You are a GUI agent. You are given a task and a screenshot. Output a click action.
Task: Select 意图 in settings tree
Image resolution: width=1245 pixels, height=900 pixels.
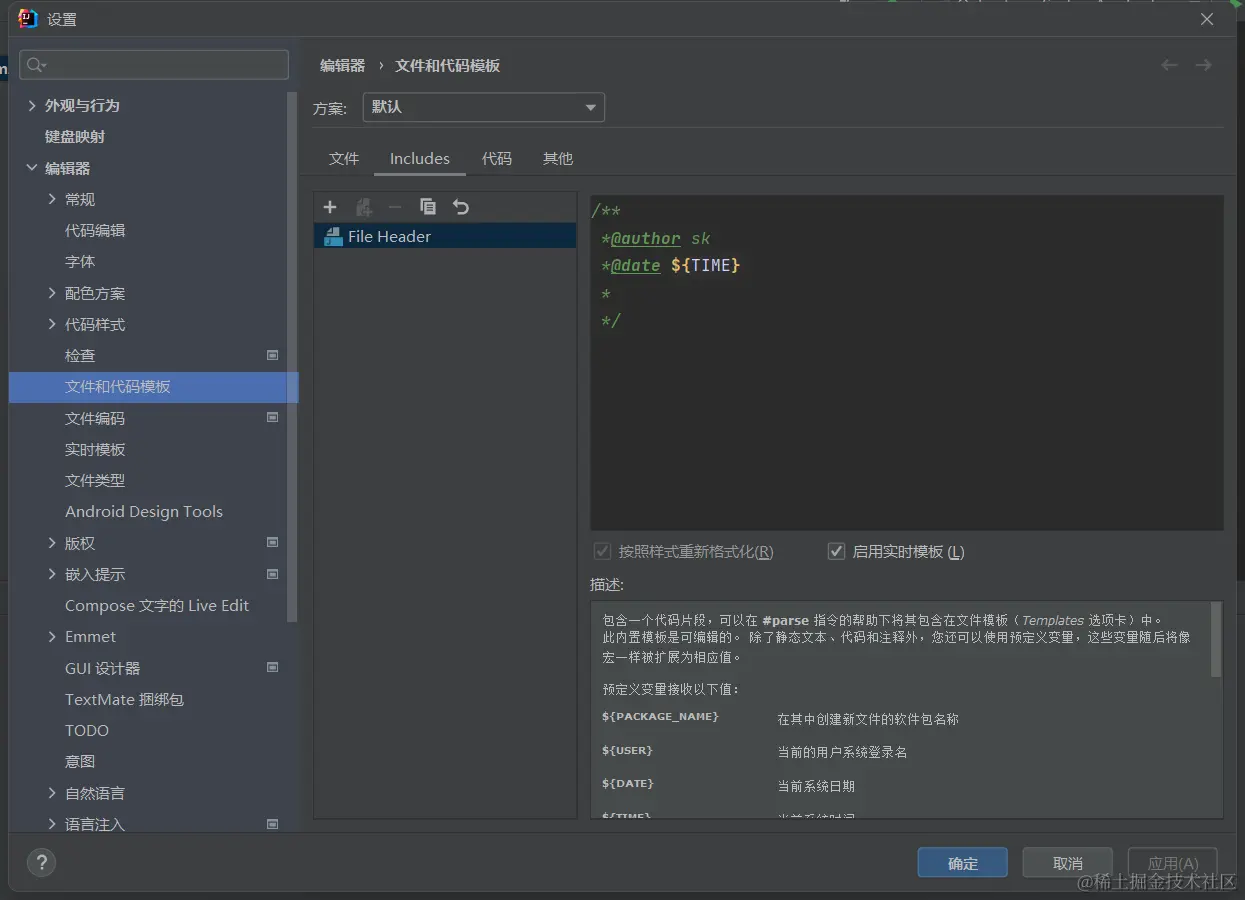click(x=80, y=761)
